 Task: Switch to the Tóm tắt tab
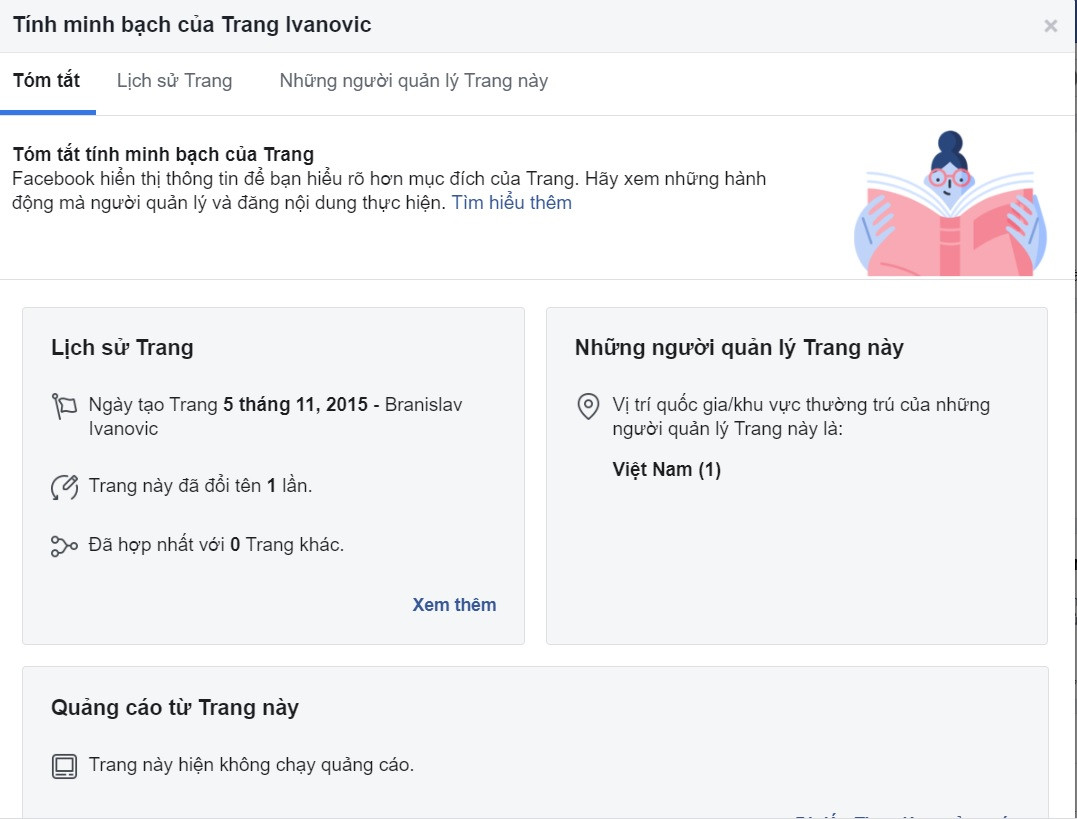[x=47, y=81]
